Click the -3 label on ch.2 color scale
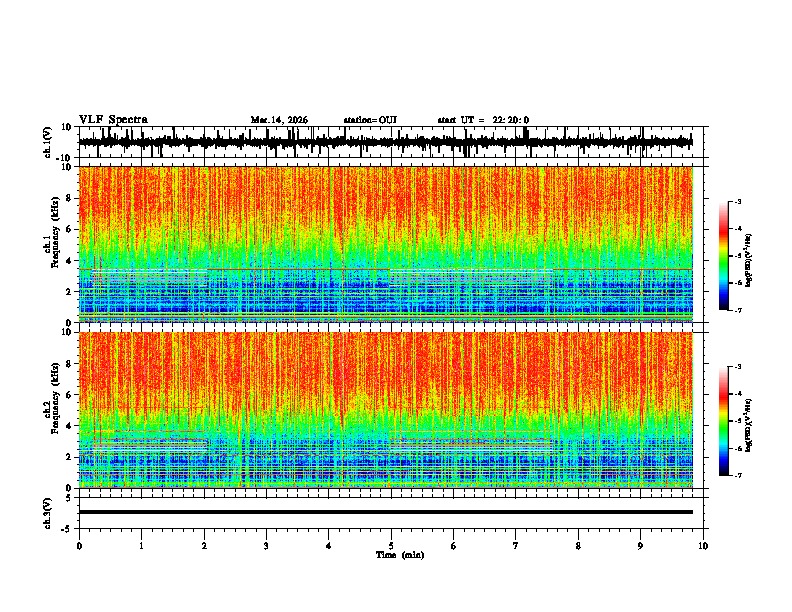This screenshot has width=792, height=612. click(x=737, y=367)
